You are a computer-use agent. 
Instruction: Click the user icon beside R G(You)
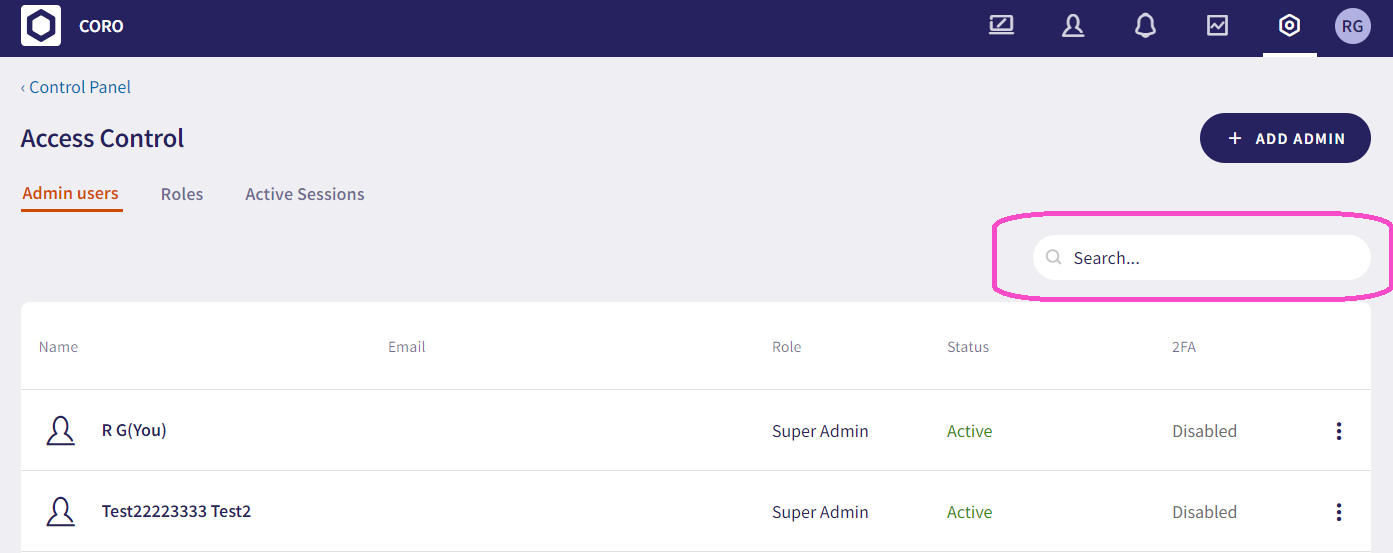pyautogui.click(x=61, y=431)
